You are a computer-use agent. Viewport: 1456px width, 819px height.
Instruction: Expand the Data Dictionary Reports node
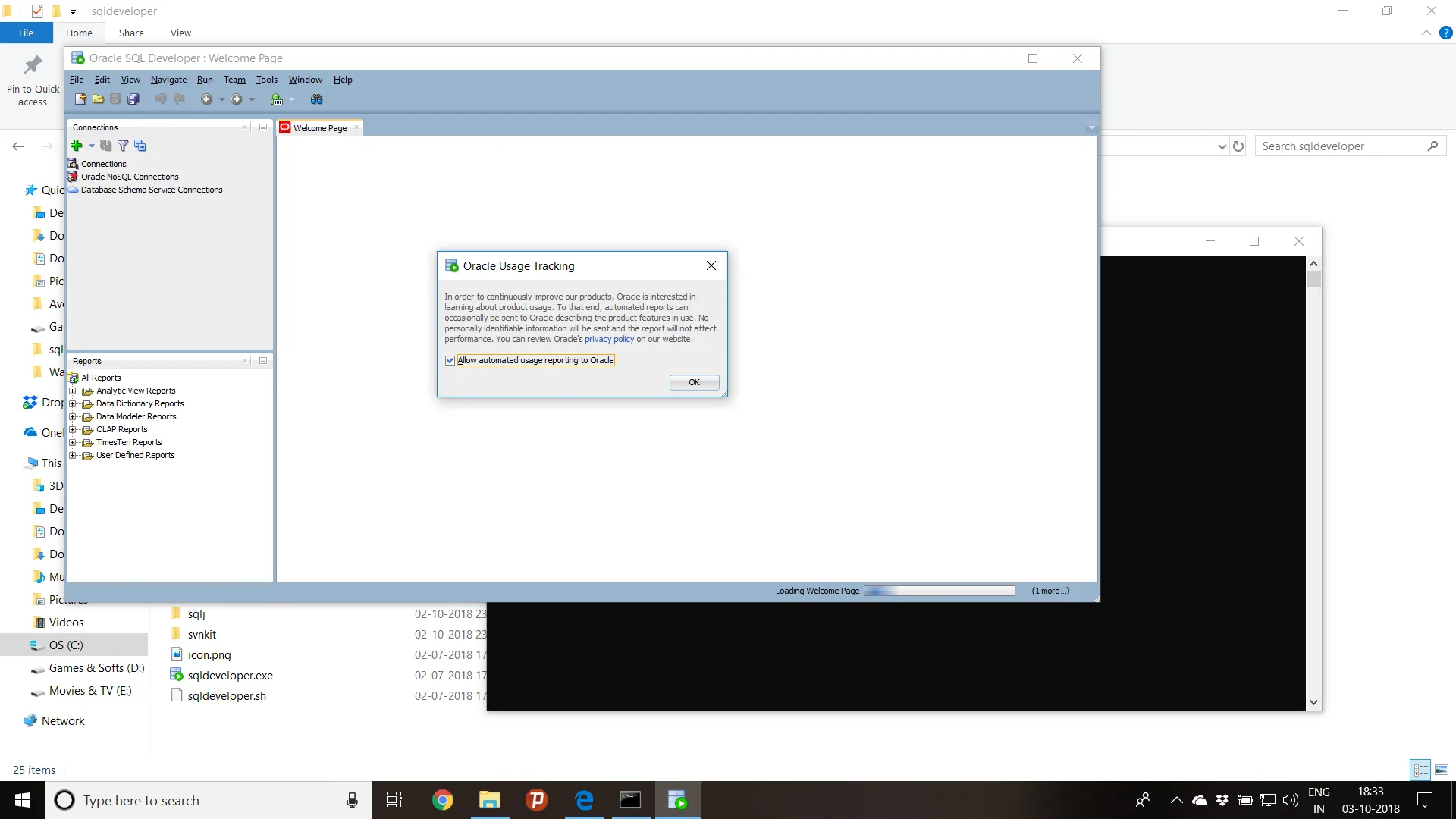pyautogui.click(x=73, y=403)
